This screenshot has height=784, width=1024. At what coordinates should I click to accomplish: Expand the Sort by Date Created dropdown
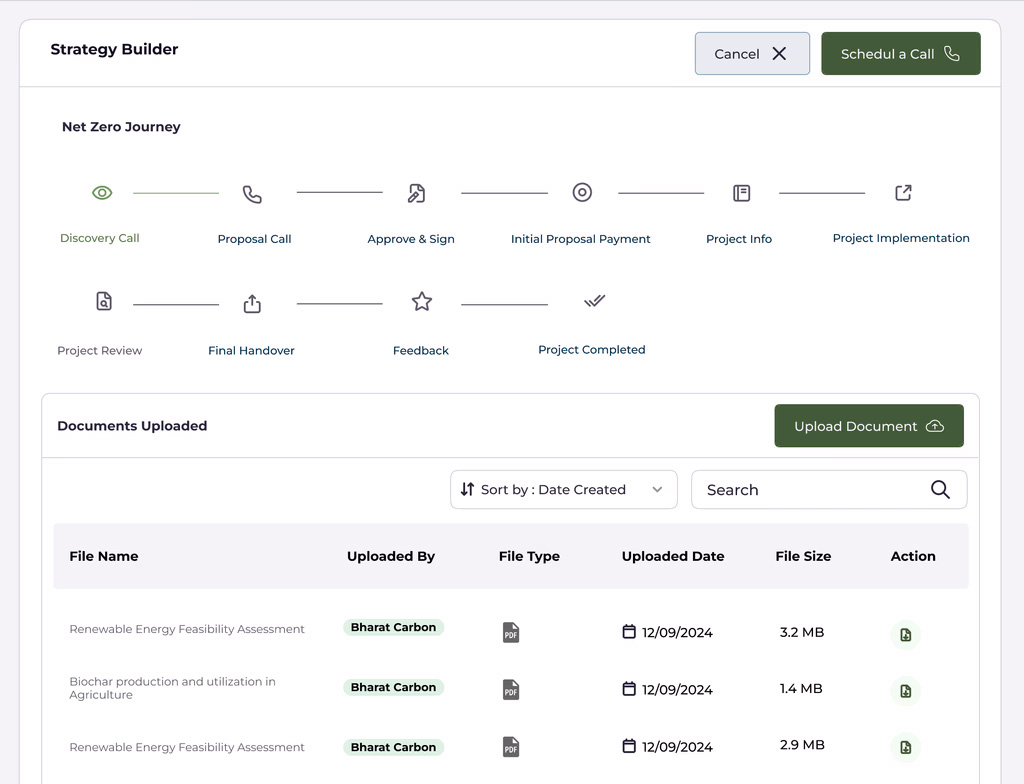pyautogui.click(x=563, y=489)
